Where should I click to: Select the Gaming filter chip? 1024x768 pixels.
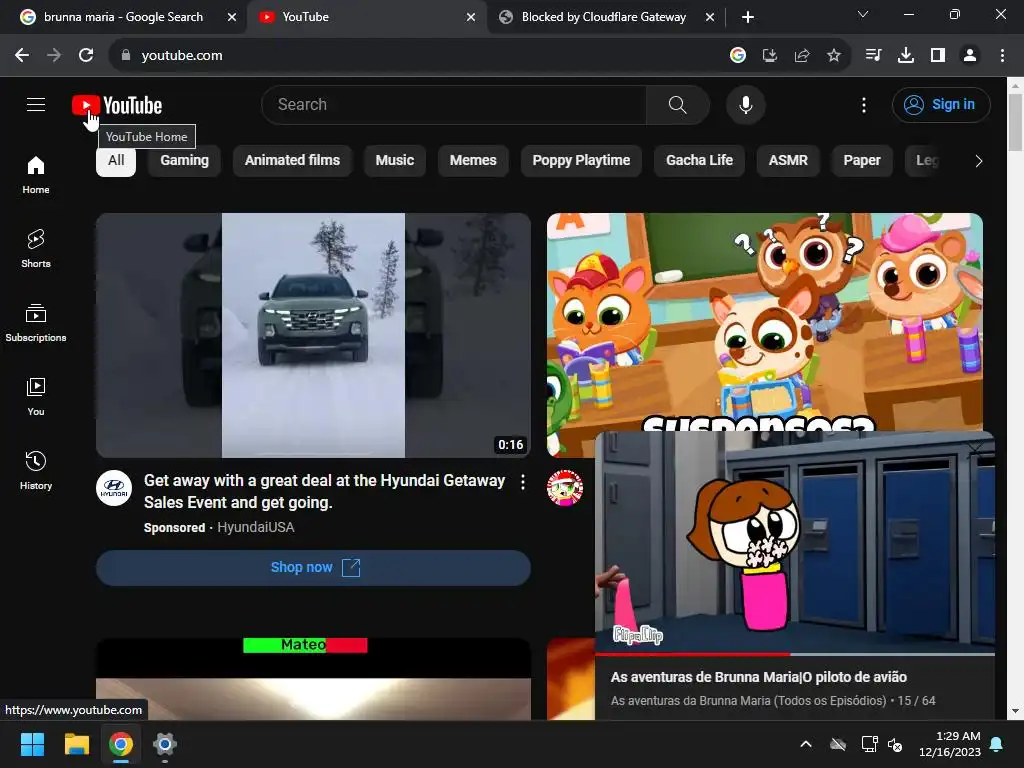(185, 161)
